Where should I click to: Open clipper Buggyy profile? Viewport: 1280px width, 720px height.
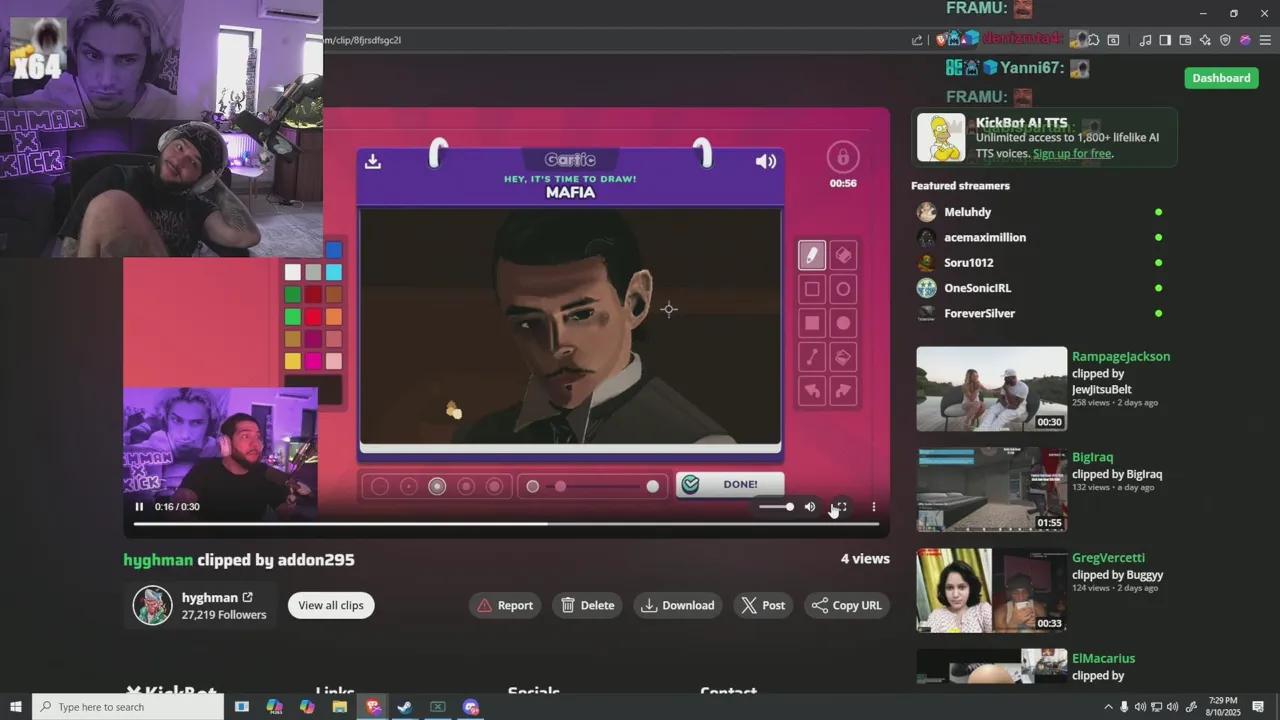1145,576
